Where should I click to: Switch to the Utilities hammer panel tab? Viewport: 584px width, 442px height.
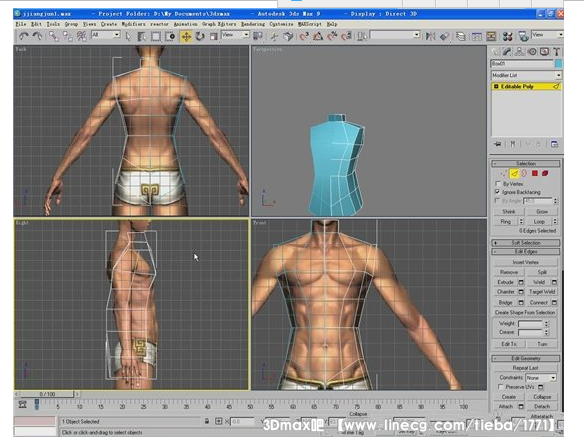(x=557, y=52)
